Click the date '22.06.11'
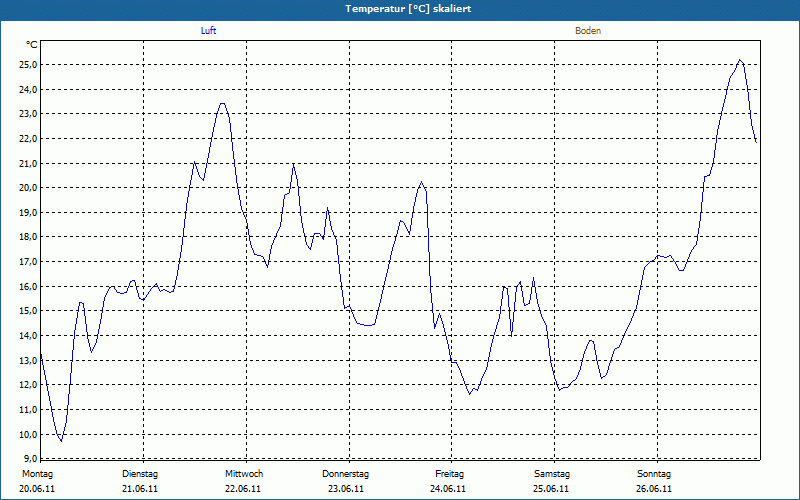This screenshot has width=800, height=500. coord(243,489)
